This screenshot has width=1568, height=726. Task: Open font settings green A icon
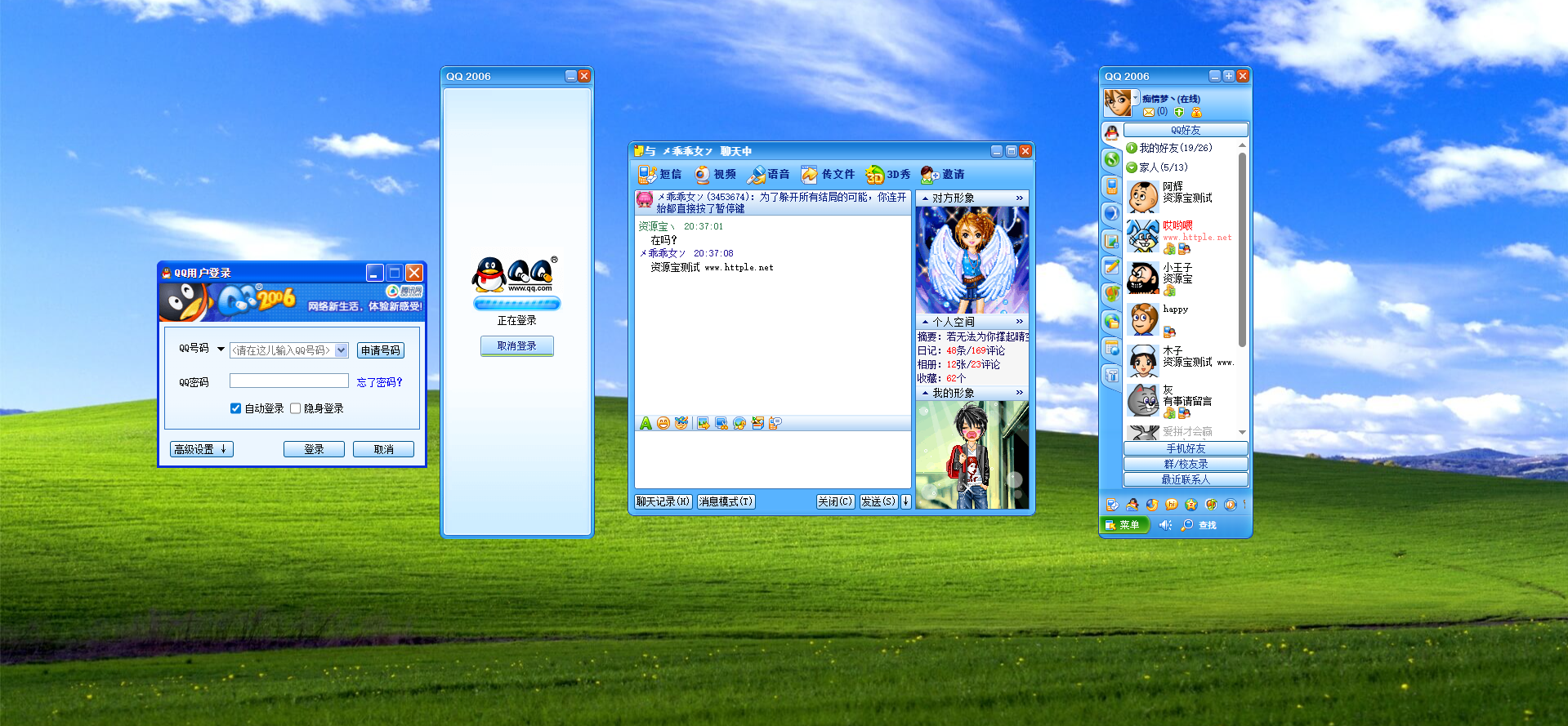(646, 423)
